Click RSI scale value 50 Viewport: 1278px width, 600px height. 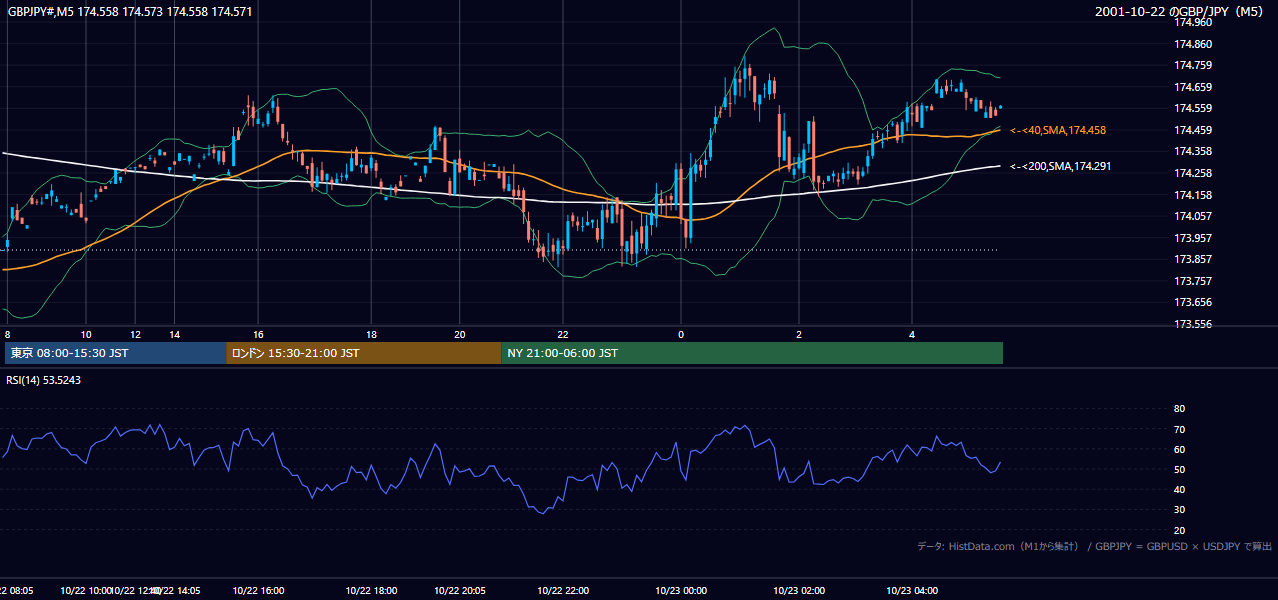1179,469
